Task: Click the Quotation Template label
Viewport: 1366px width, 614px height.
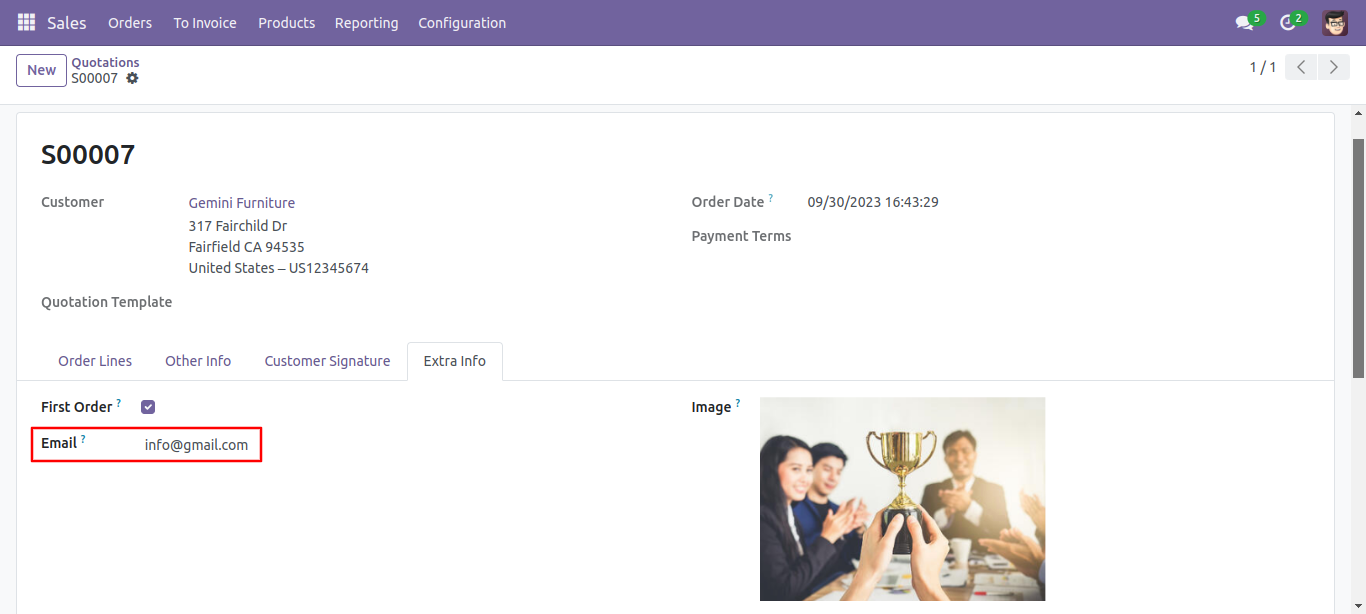Action: pos(106,302)
